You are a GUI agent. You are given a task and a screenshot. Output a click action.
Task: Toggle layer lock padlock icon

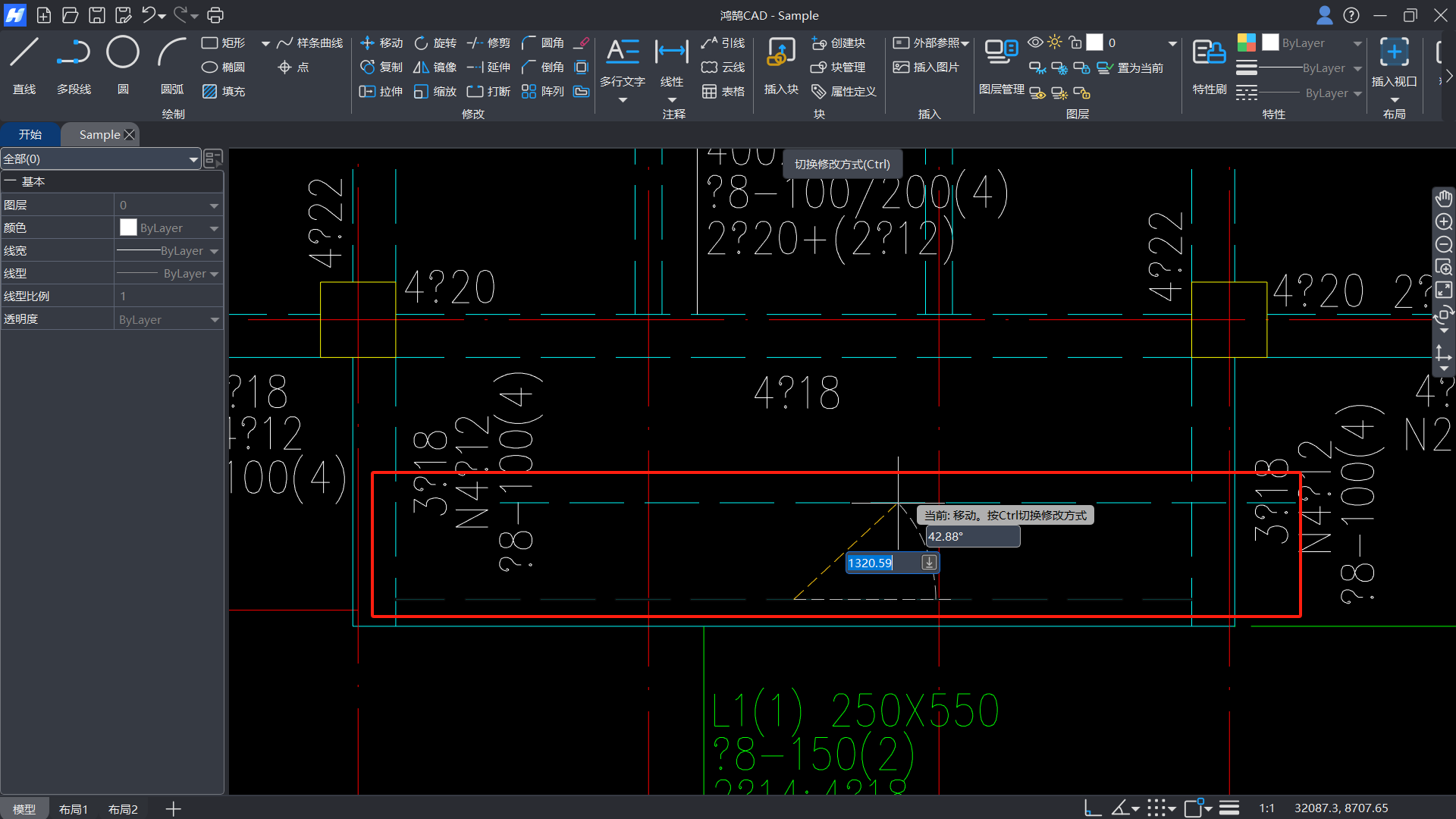coord(1075,42)
